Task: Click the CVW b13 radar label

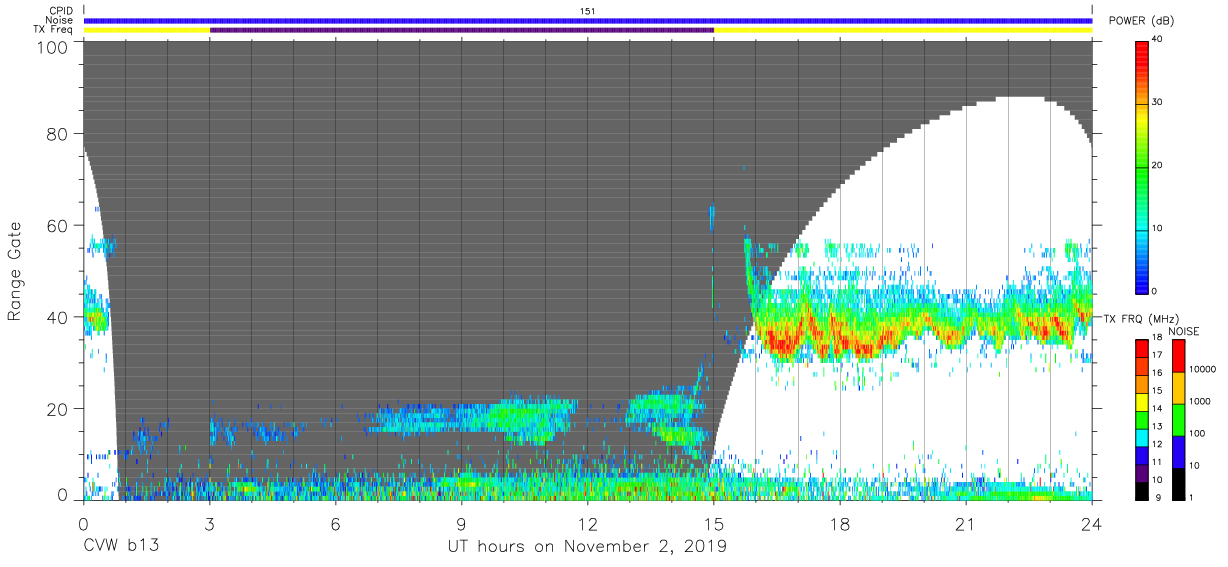Action: pyautogui.click(x=121, y=547)
